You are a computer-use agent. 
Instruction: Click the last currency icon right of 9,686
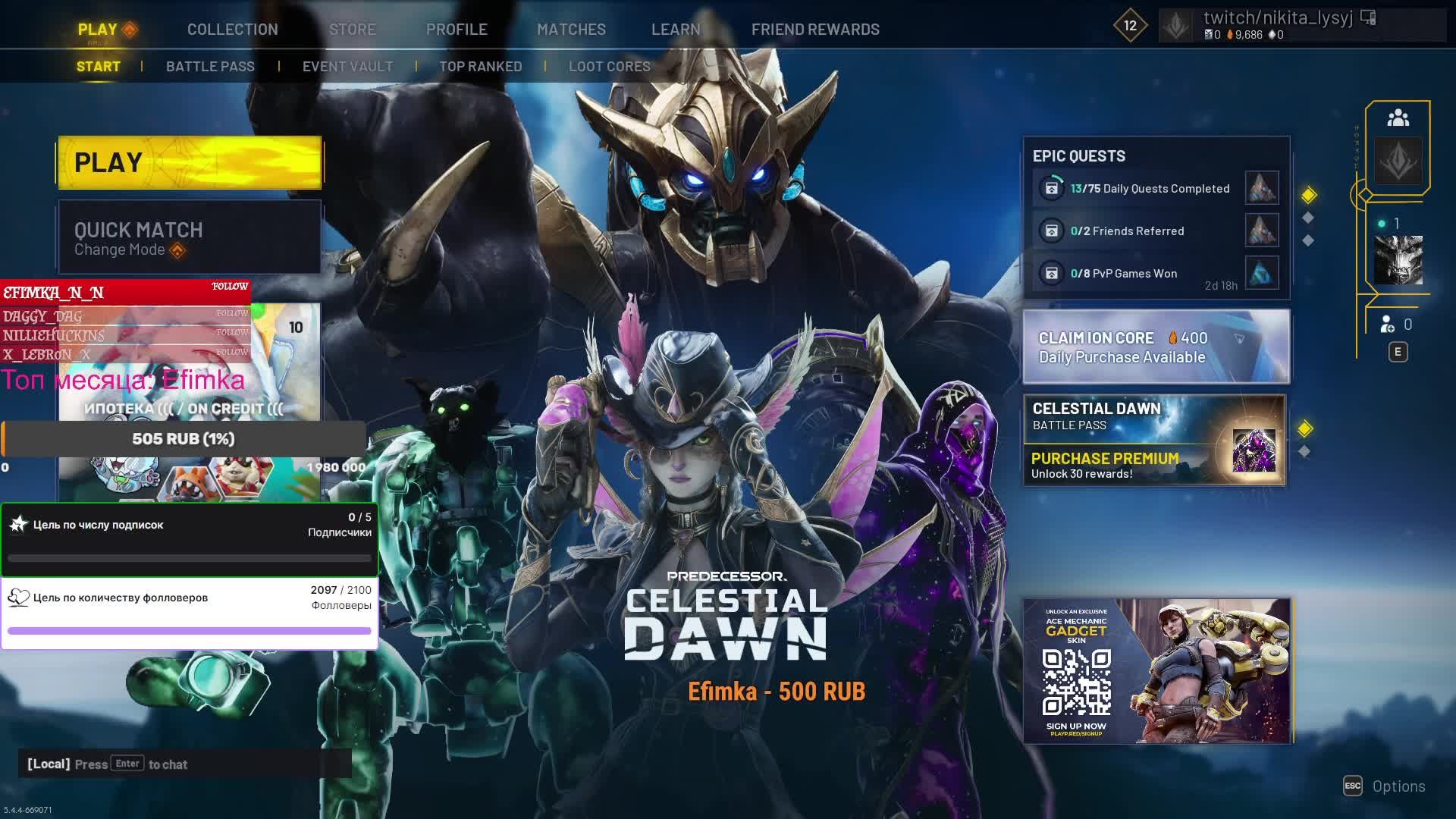coord(1272,35)
